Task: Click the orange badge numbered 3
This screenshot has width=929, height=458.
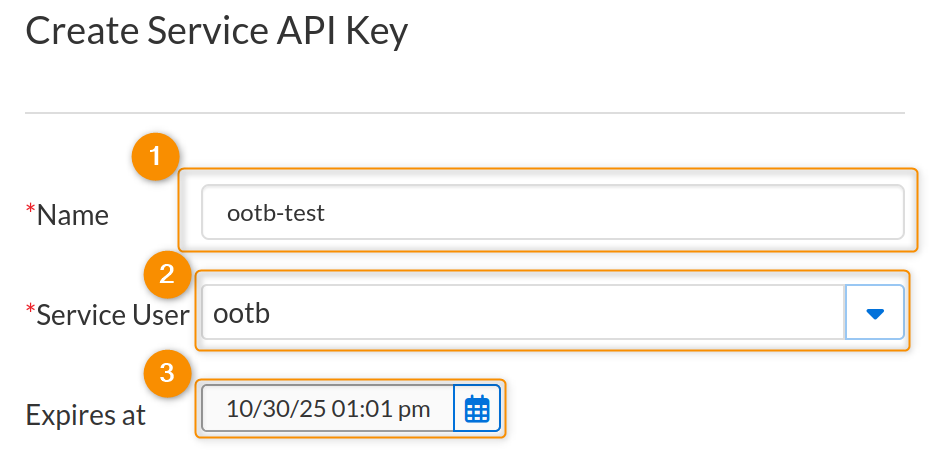Action: [168, 374]
